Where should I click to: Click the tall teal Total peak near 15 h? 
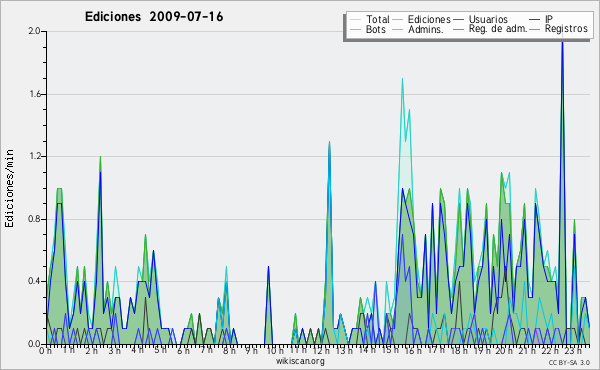[x=402, y=80]
